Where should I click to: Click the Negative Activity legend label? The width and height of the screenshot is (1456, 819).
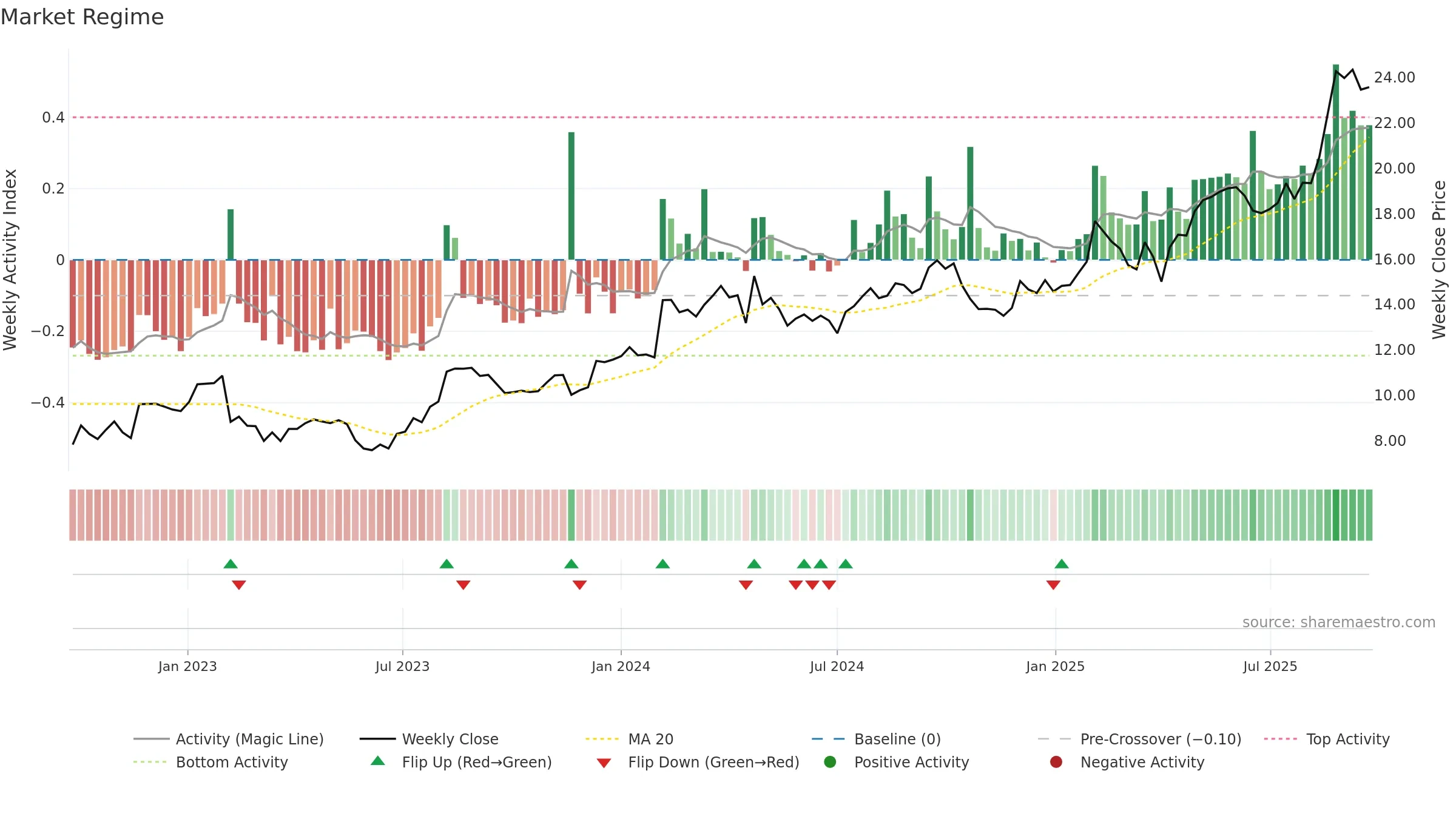tap(1142, 762)
